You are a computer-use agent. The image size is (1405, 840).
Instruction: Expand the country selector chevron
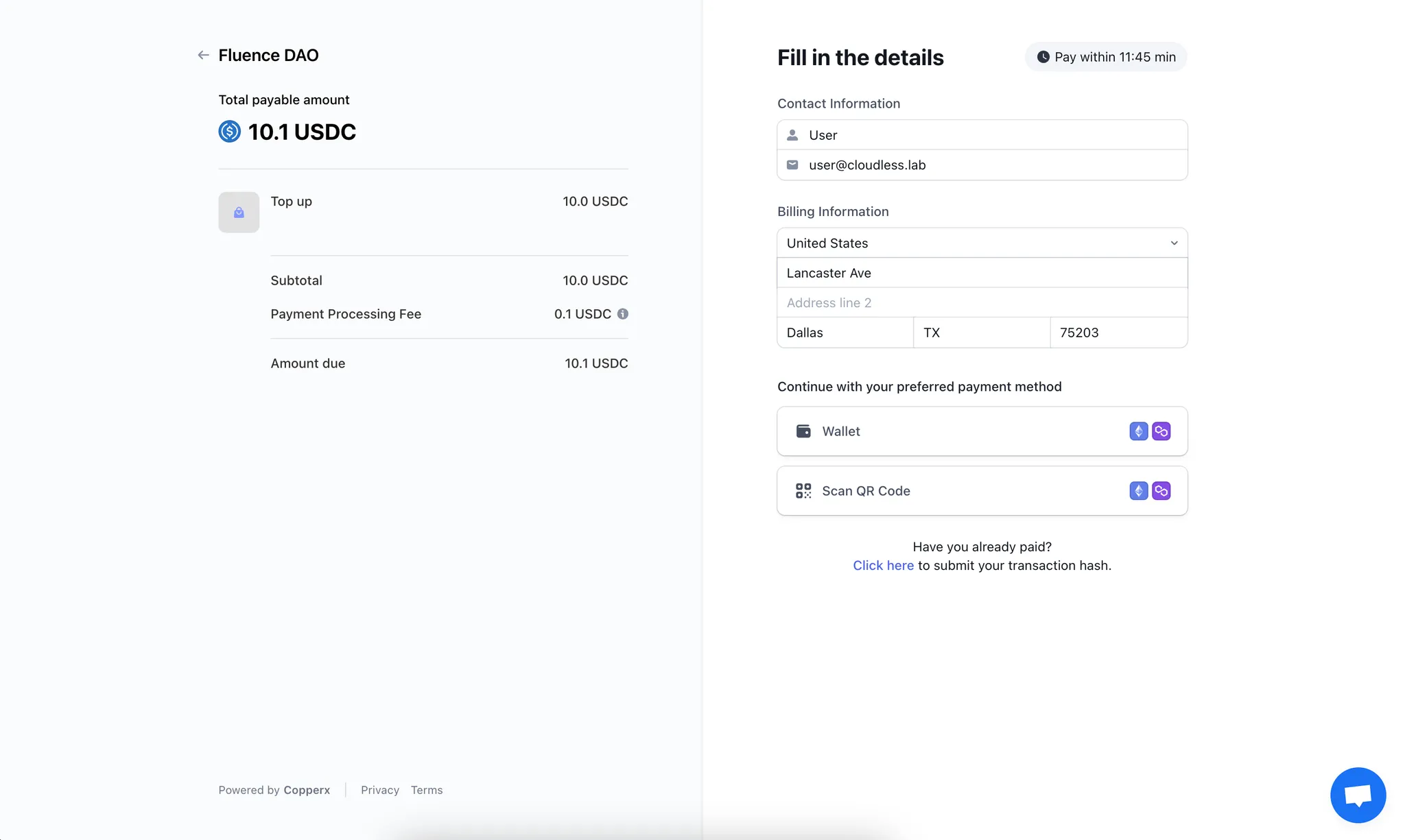[1174, 243]
